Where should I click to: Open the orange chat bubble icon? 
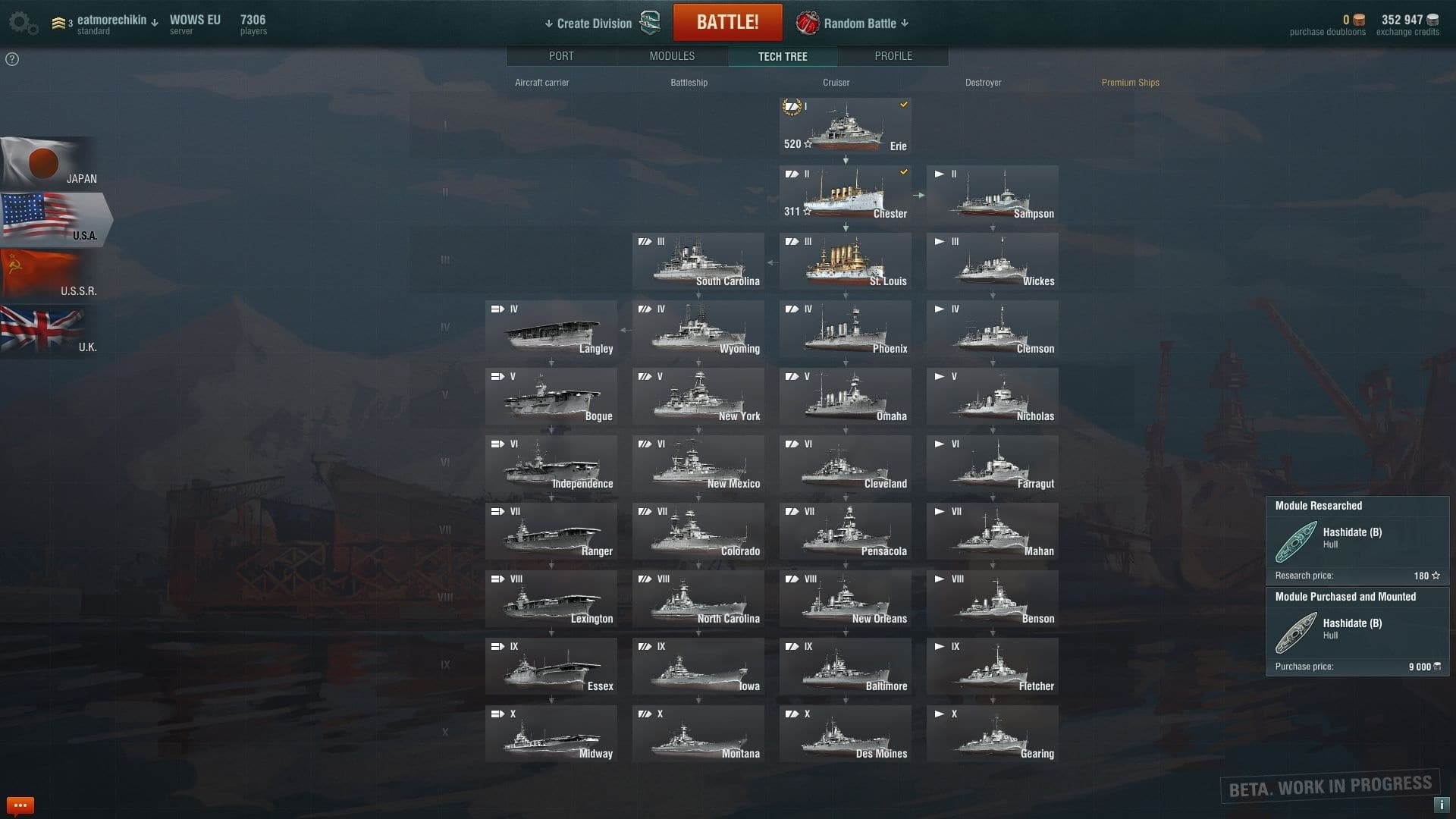(20, 805)
